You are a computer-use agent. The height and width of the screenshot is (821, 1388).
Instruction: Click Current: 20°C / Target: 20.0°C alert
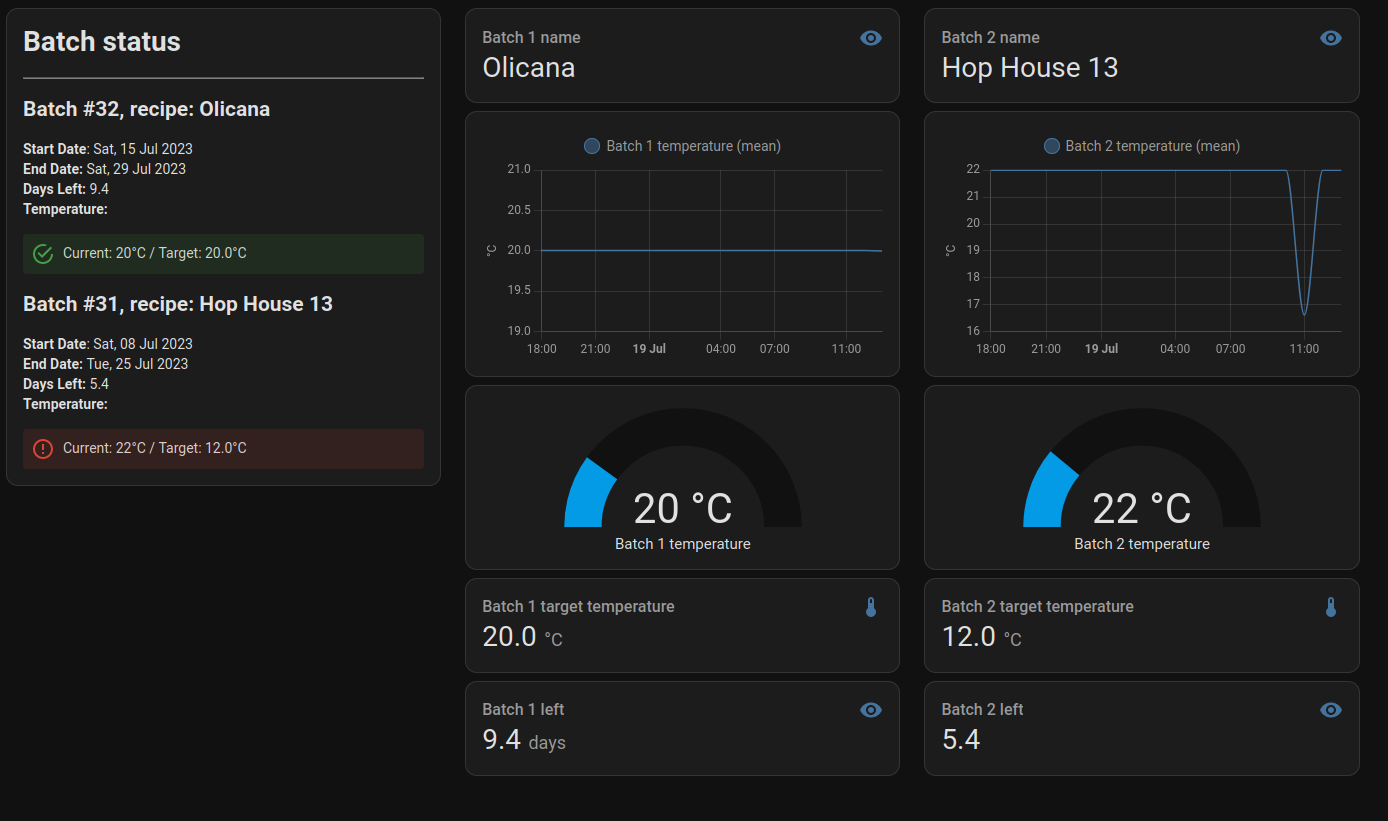click(x=223, y=254)
